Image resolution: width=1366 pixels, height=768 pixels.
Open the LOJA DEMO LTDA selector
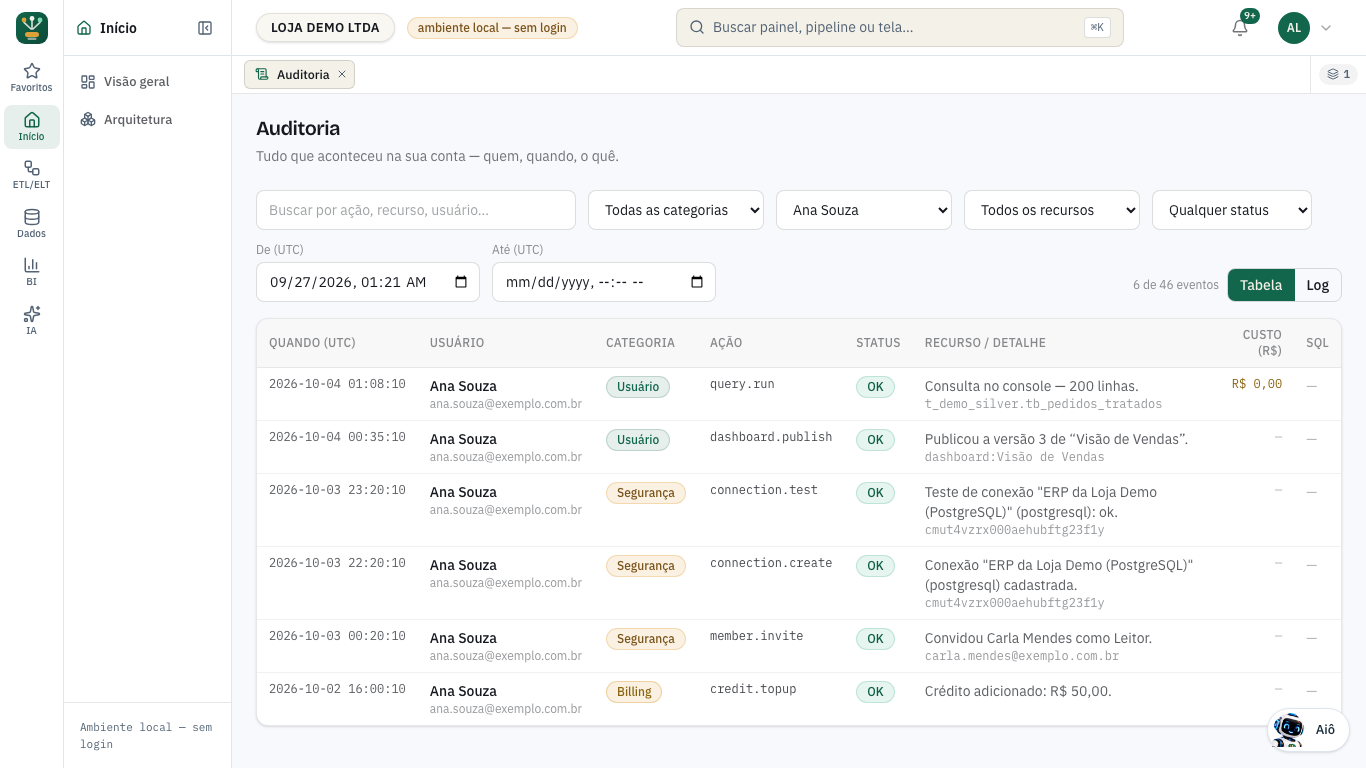point(325,28)
